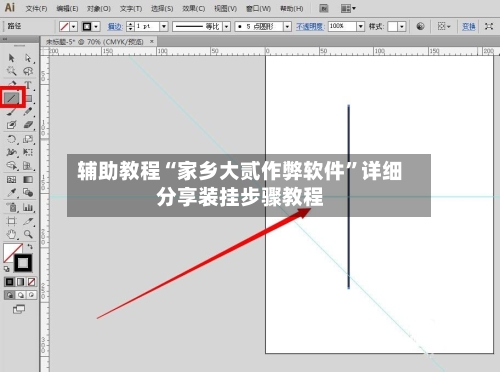
Task: Click the Isolate Selected Object icon
Action: [489, 26]
